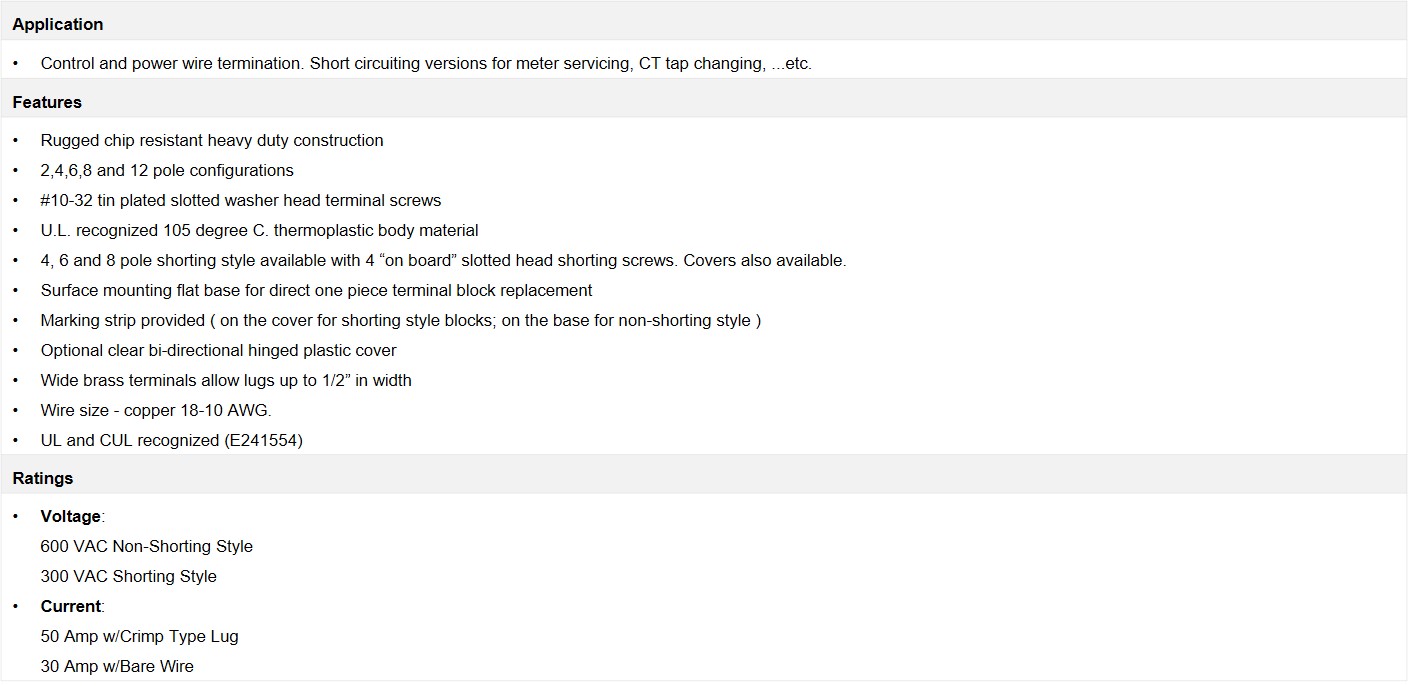Click the bold 'Voltage' label
The image size is (1408, 686).
pos(70,516)
